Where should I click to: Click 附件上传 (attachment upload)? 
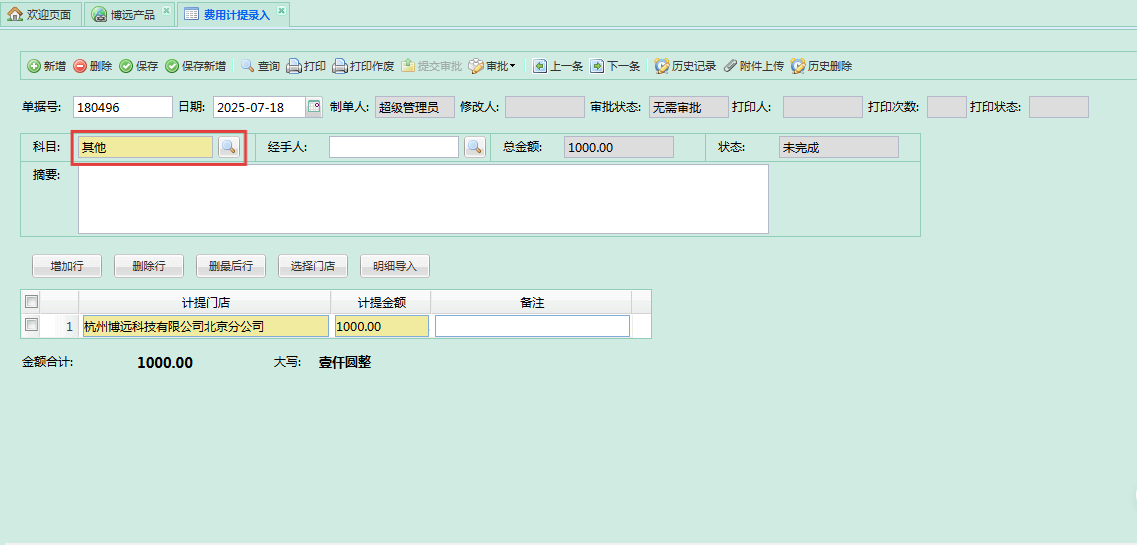point(753,66)
